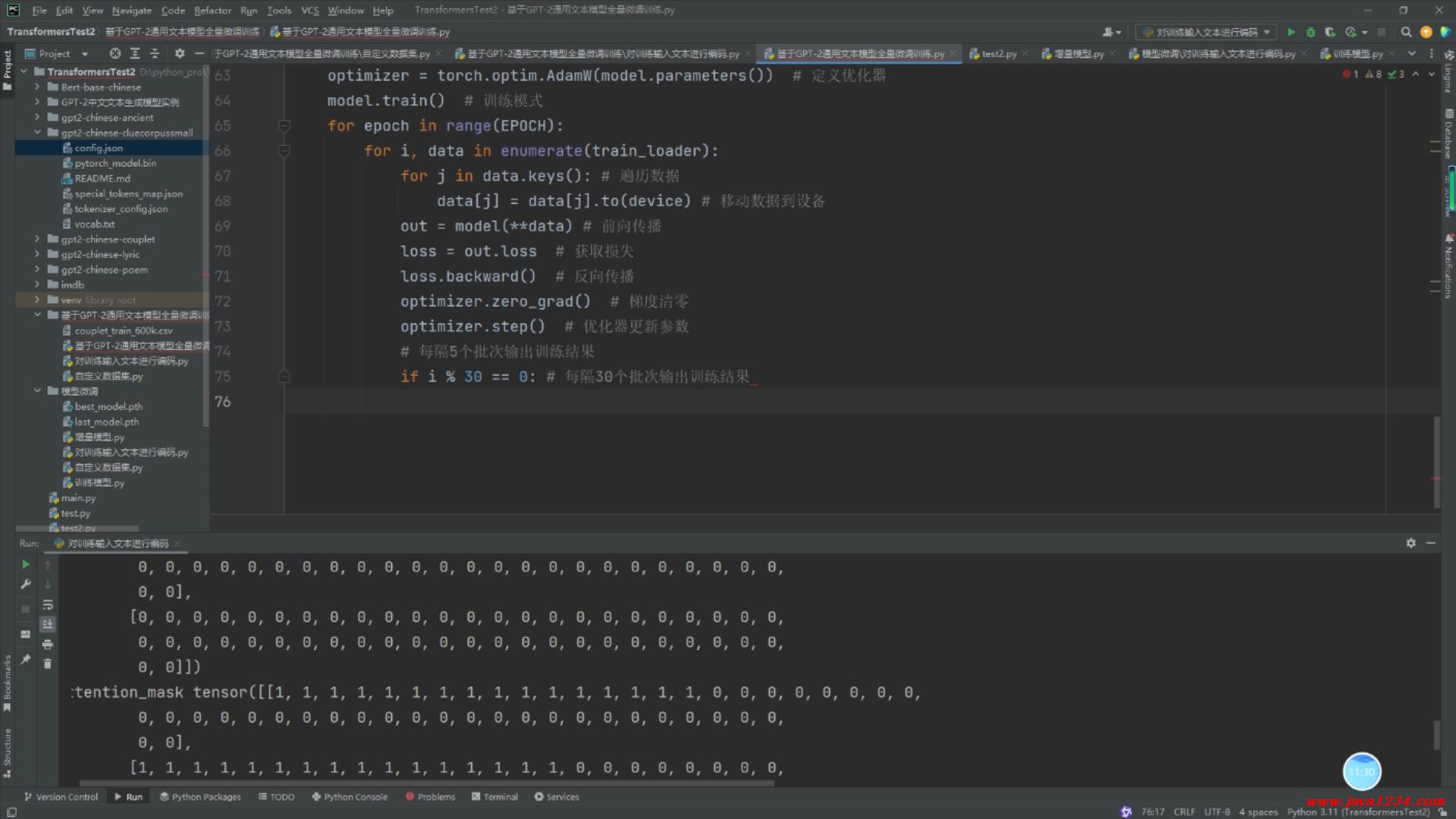1456x819 pixels.
Task: Click Select Opened File target icon
Action: 115,54
